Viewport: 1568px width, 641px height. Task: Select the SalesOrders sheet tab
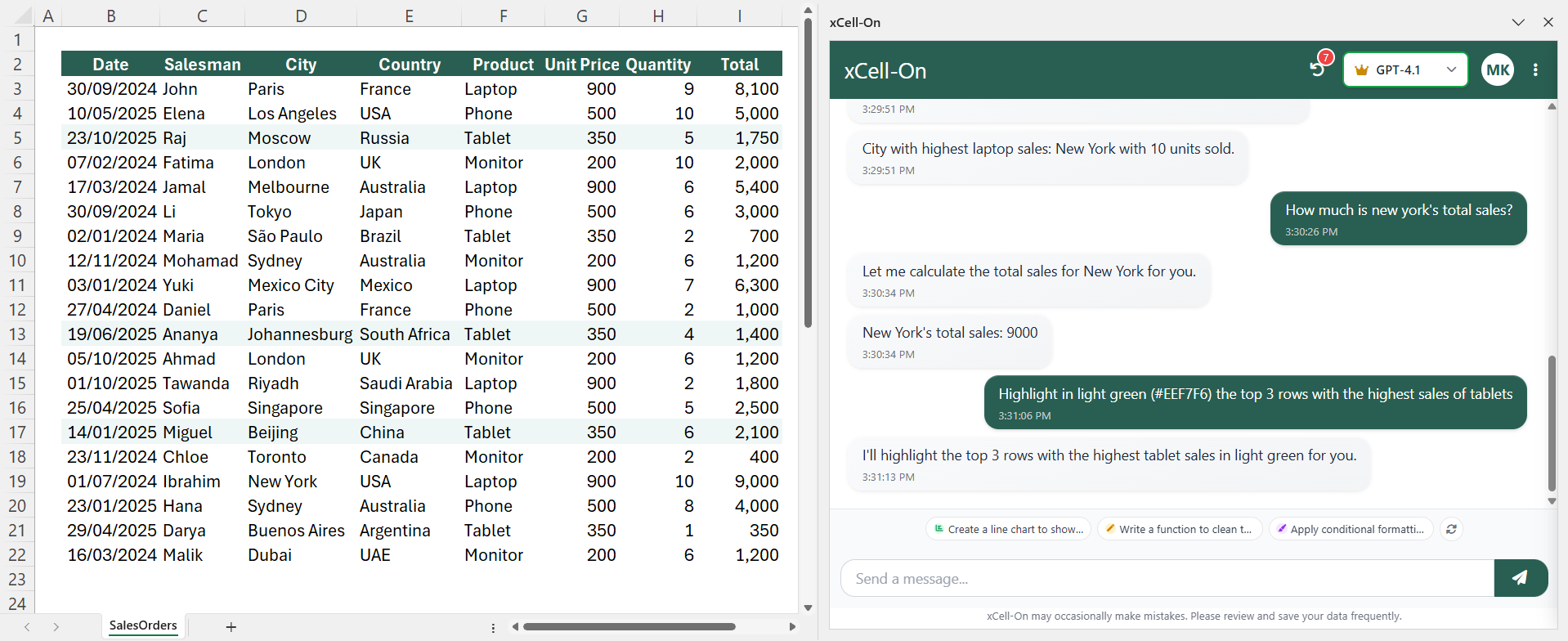pyautogui.click(x=143, y=625)
